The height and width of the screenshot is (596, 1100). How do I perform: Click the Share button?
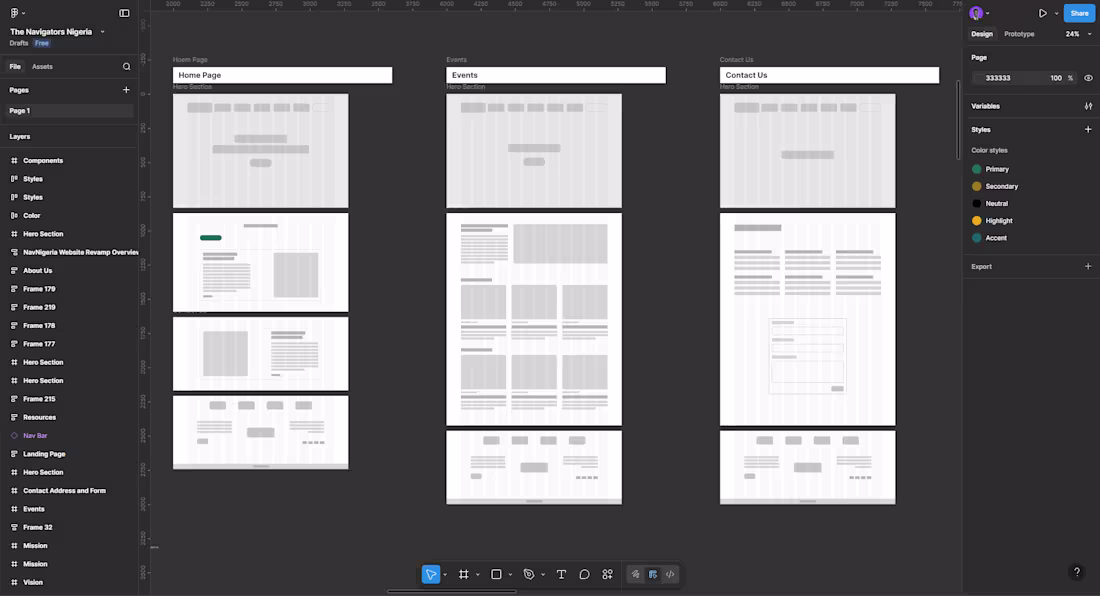click(1079, 12)
